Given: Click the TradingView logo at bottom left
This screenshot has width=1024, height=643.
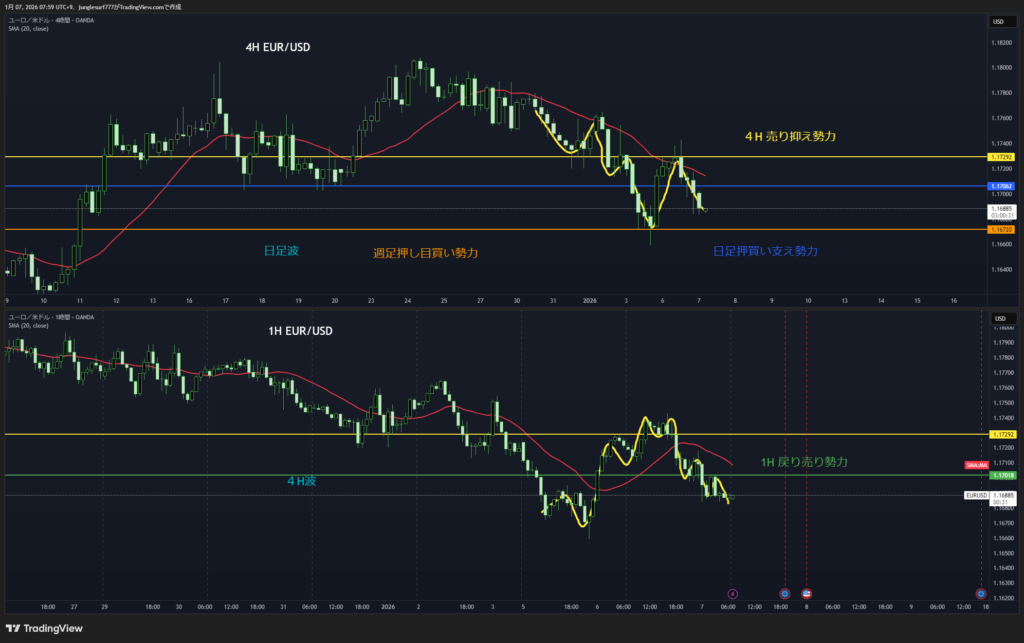Looking at the screenshot, I should pyautogui.click(x=47, y=626).
